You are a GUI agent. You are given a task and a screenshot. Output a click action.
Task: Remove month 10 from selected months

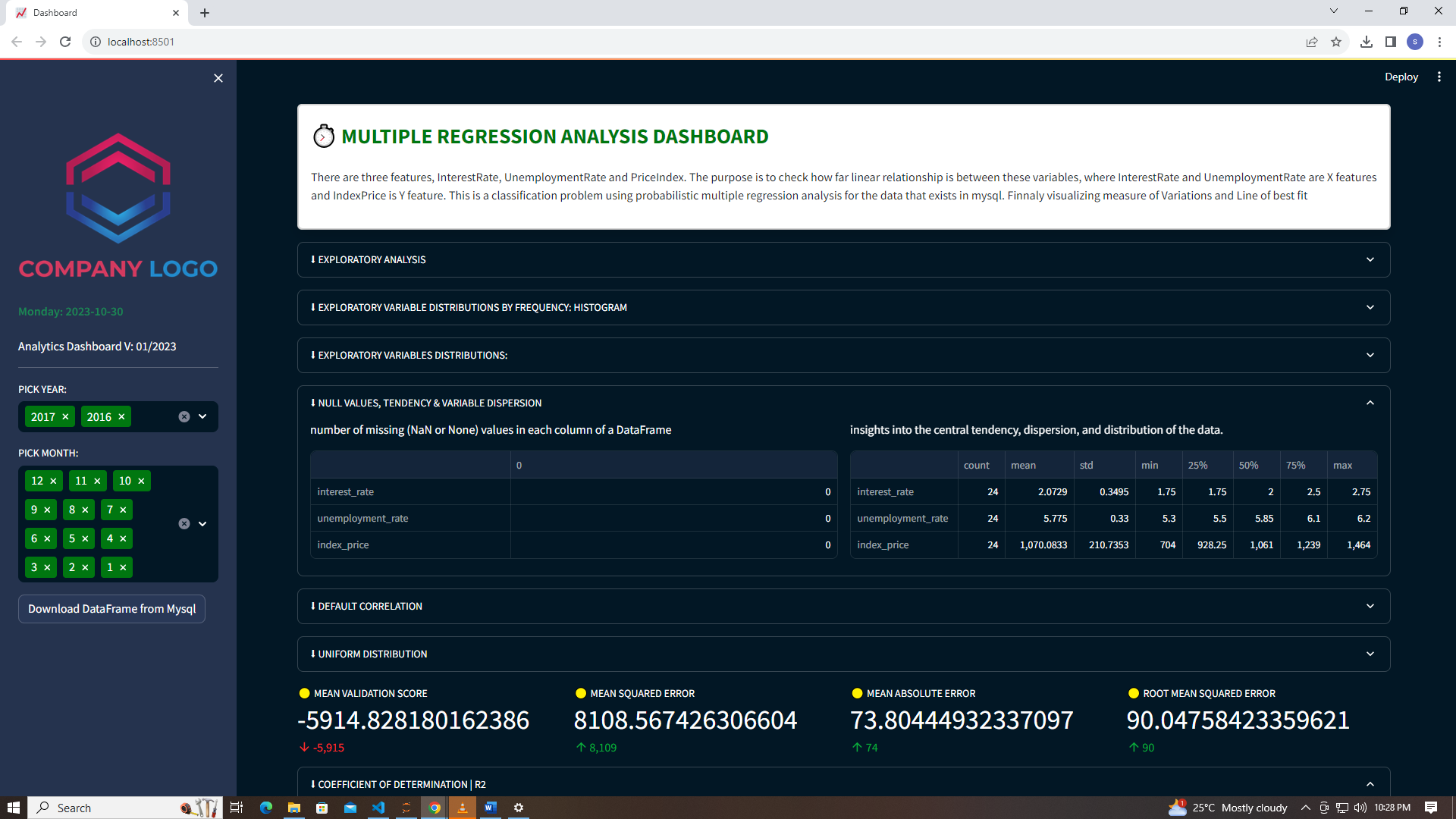click(142, 480)
